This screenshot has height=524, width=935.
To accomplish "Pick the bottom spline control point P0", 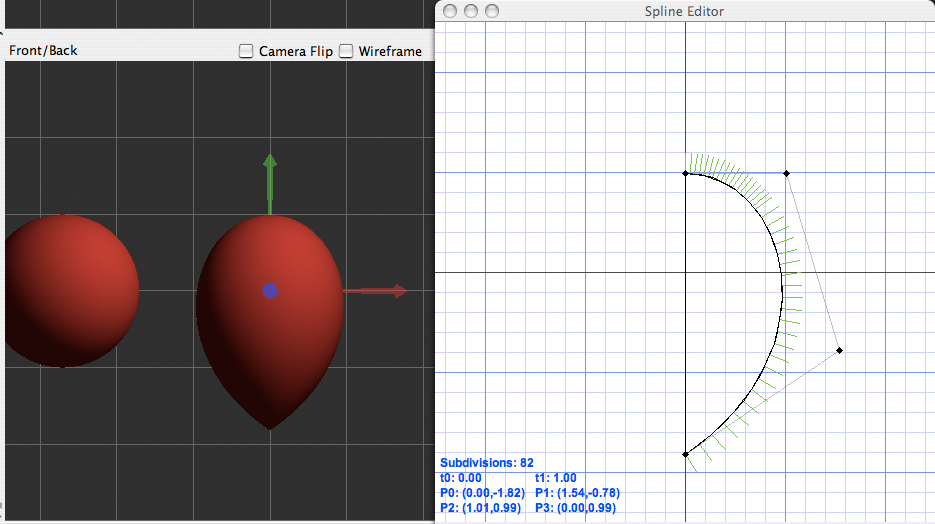I will (x=685, y=455).
